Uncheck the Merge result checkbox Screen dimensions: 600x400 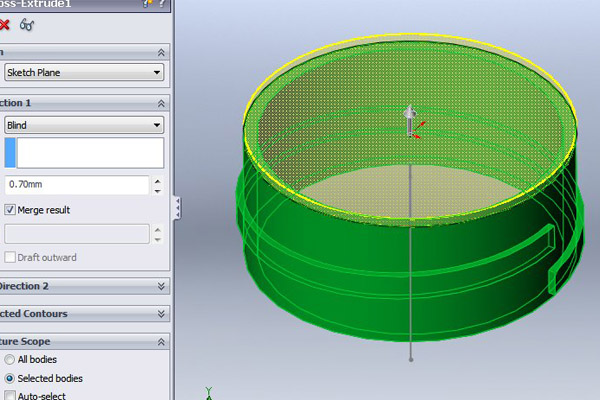point(10,210)
